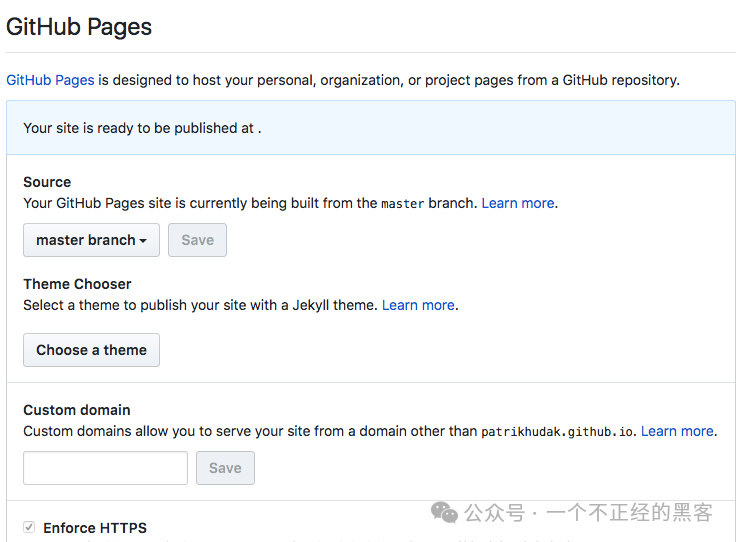Open Learn more link under Theme Chooser
This screenshot has height=542, width=736.
[418, 305]
